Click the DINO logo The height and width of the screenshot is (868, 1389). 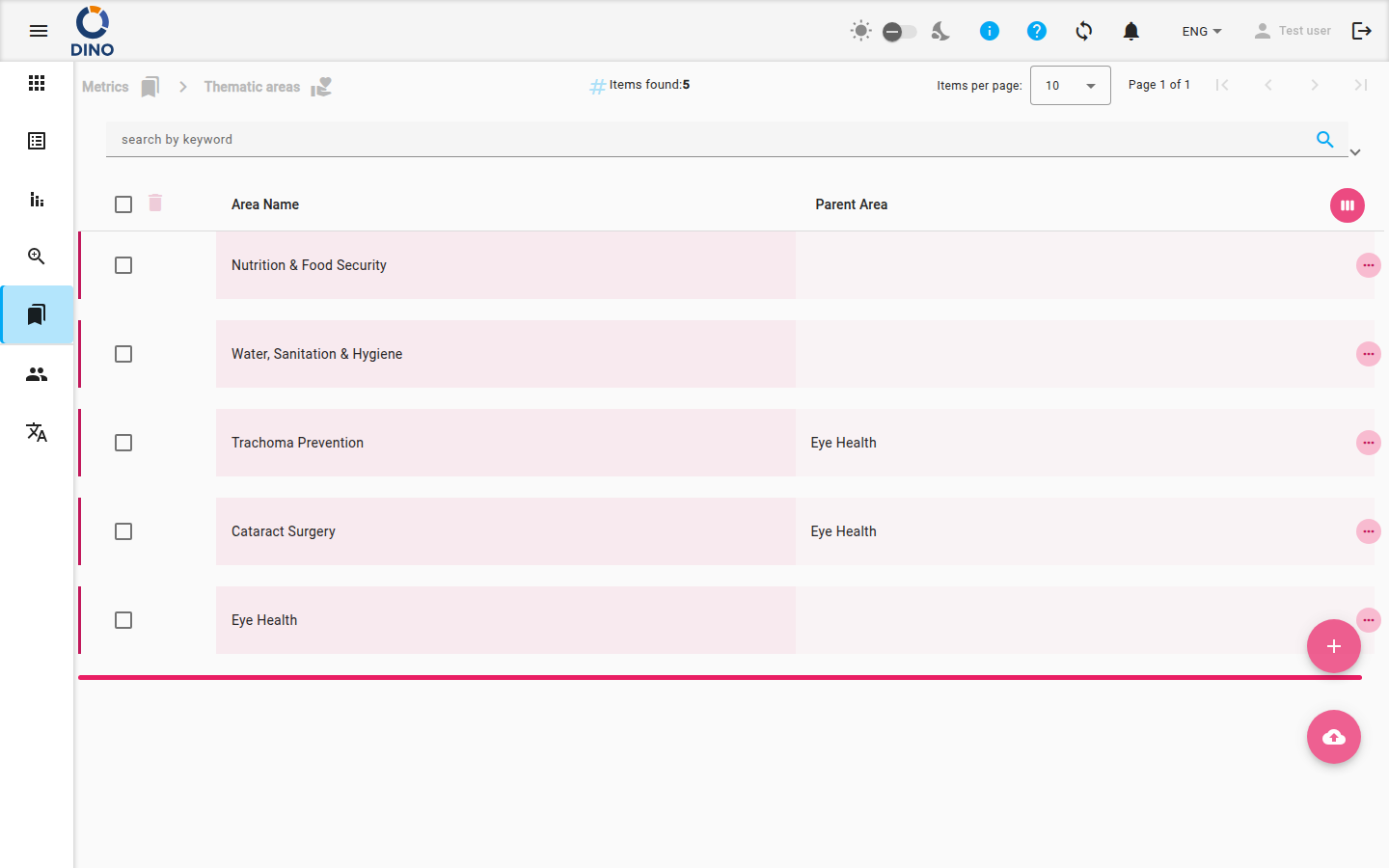(93, 31)
